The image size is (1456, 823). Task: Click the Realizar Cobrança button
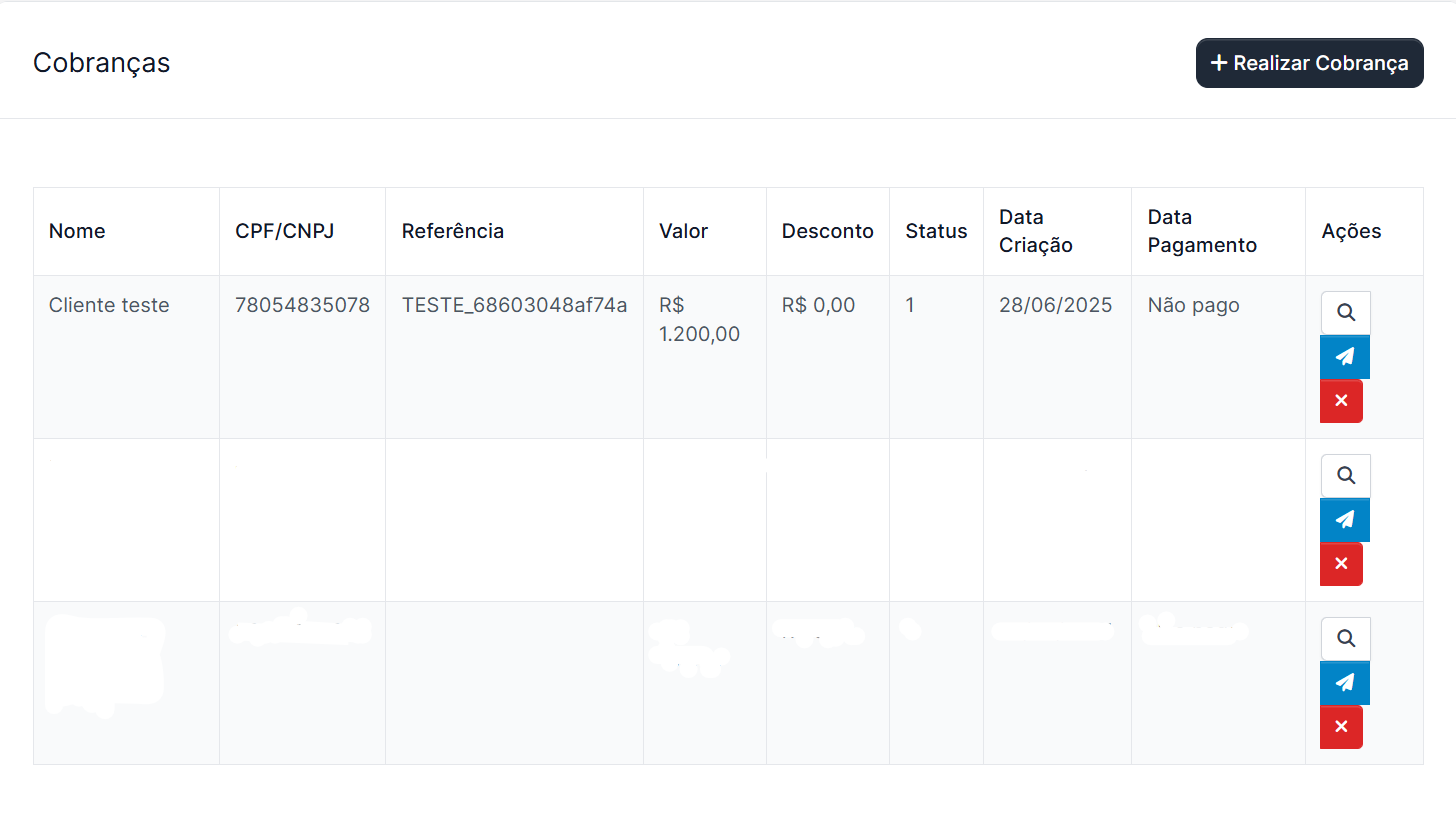[1309, 63]
